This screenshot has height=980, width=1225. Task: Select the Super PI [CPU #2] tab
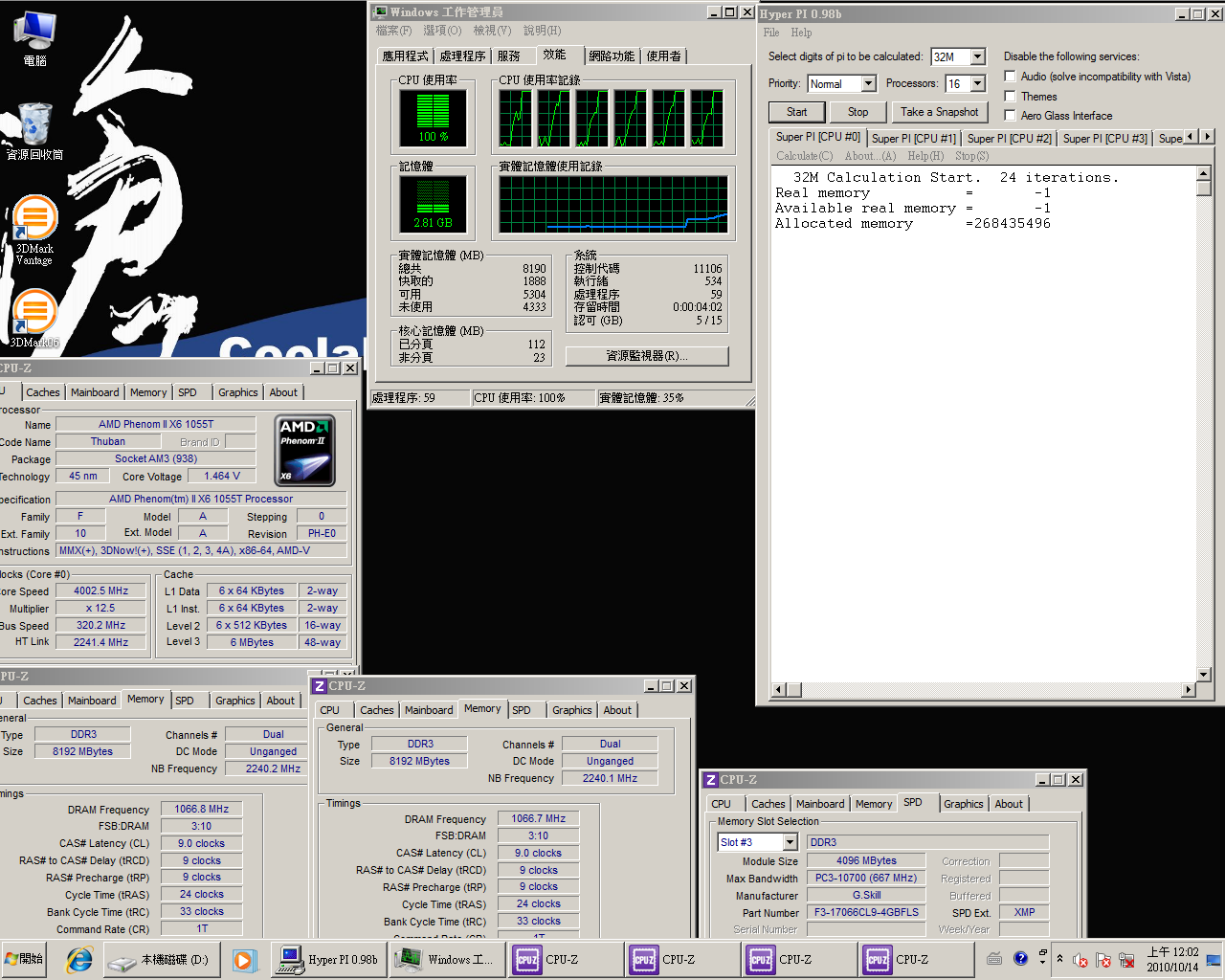[x=1010, y=139]
